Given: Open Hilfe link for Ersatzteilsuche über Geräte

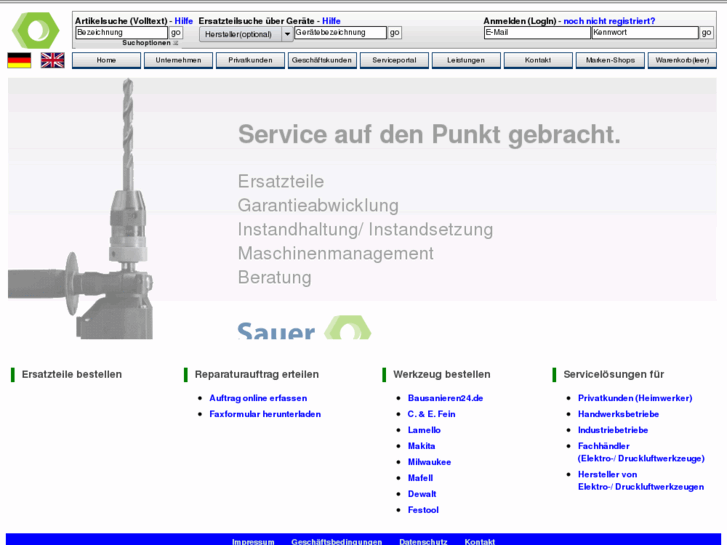Looking at the screenshot, I should (331, 21).
